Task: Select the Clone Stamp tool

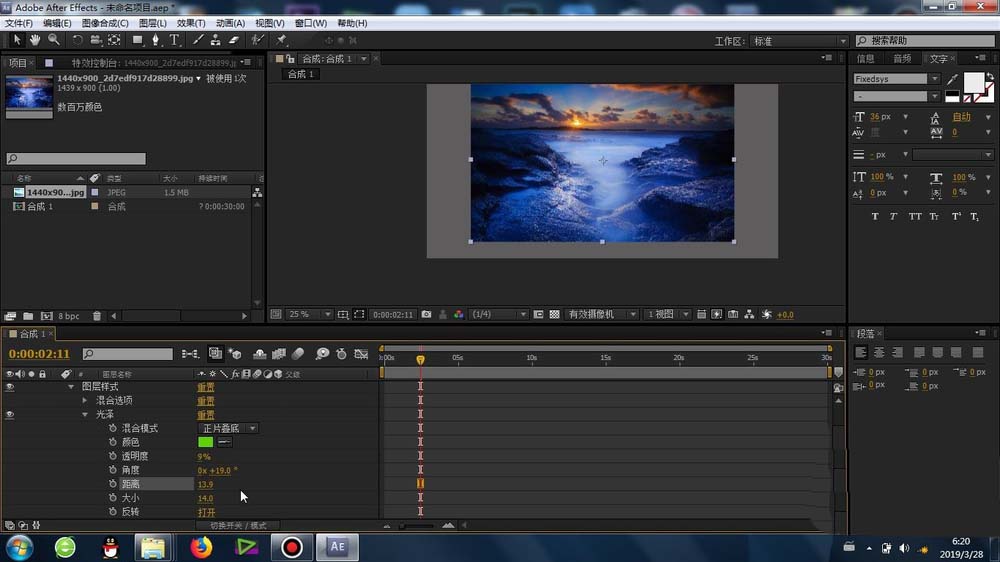Action: (215, 40)
